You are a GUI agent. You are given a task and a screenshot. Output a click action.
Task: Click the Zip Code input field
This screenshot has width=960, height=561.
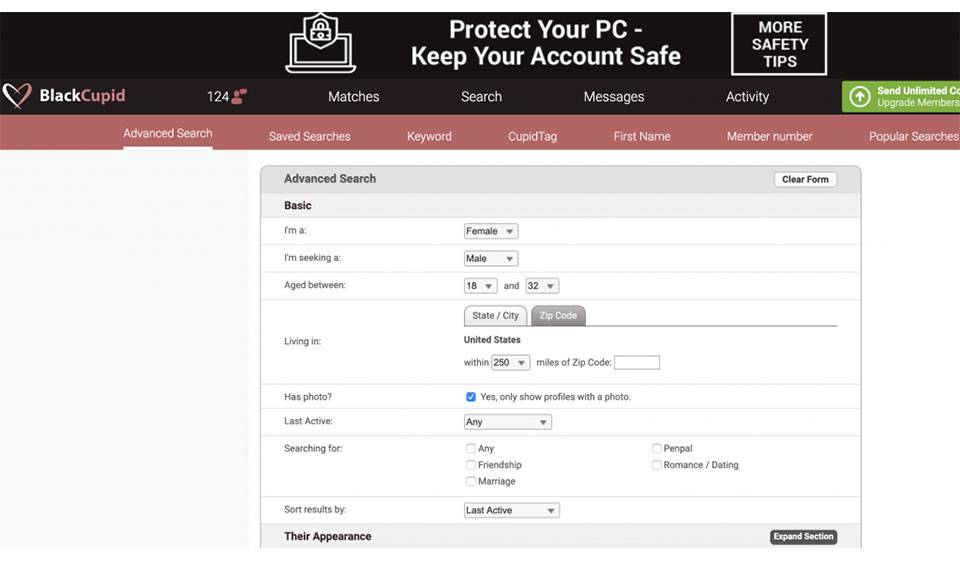pos(637,363)
